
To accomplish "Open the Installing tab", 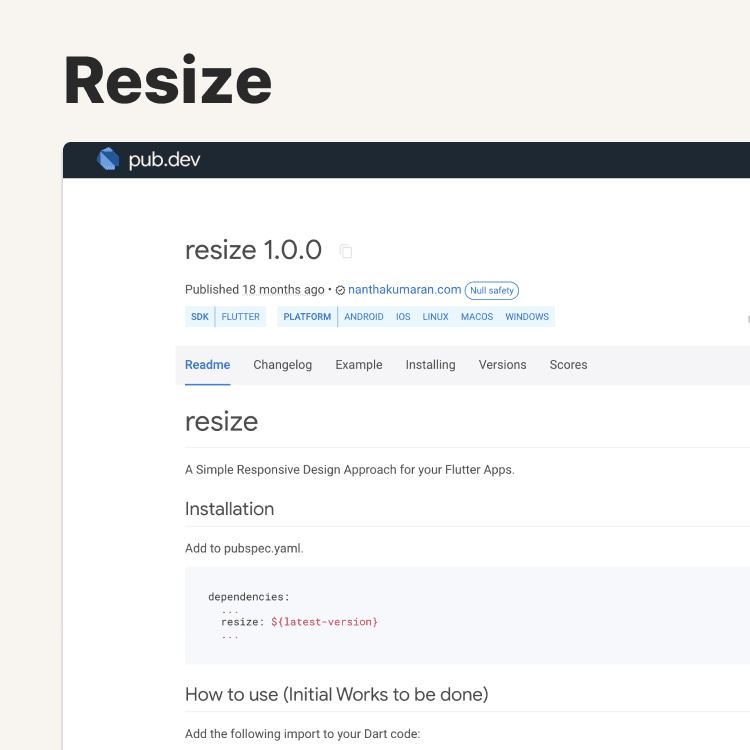I will click(x=430, y=365).
